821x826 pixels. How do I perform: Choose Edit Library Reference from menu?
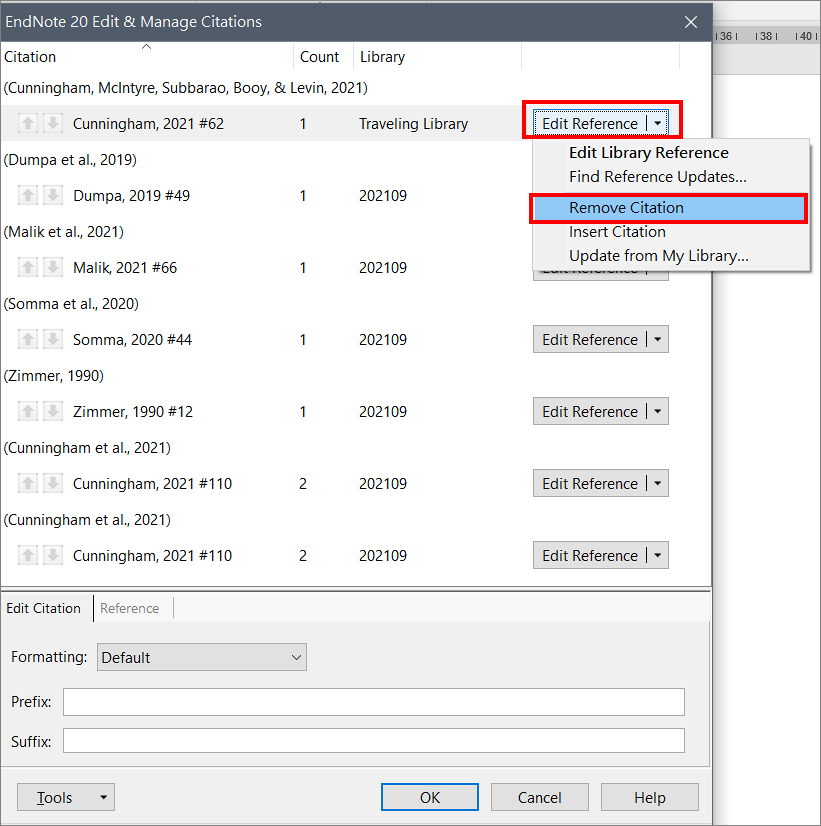coord(649,153)
